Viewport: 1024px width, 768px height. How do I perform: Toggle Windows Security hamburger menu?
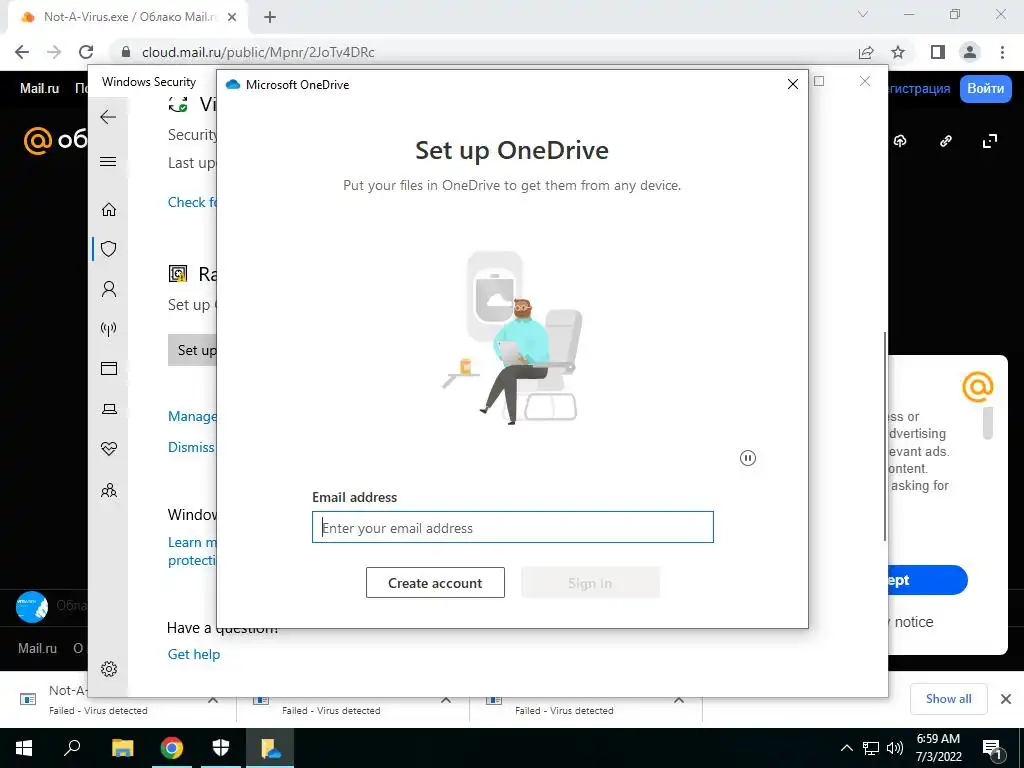click(x=108, y=161)
